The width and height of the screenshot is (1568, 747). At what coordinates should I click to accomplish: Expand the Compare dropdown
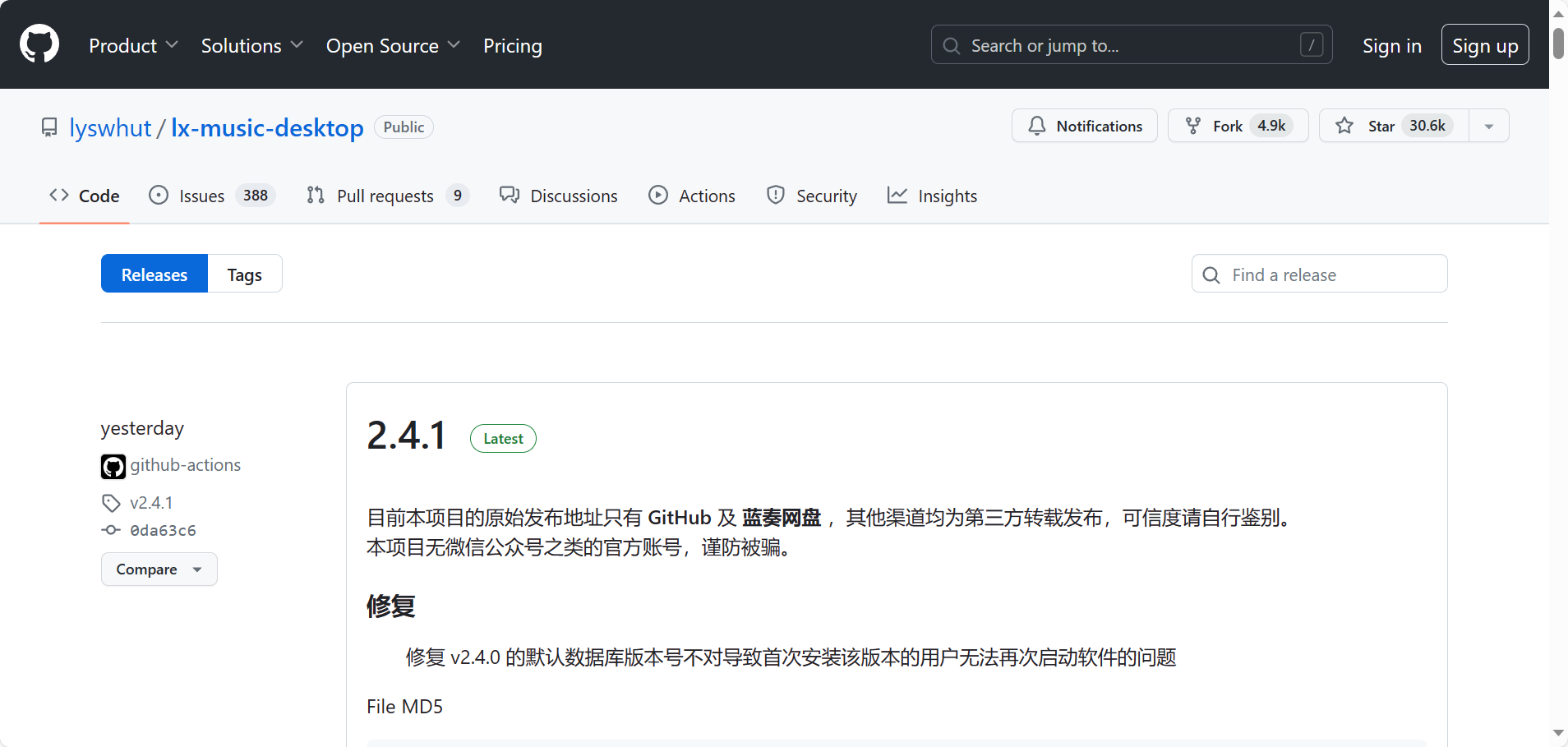click(x=159, y=569)
